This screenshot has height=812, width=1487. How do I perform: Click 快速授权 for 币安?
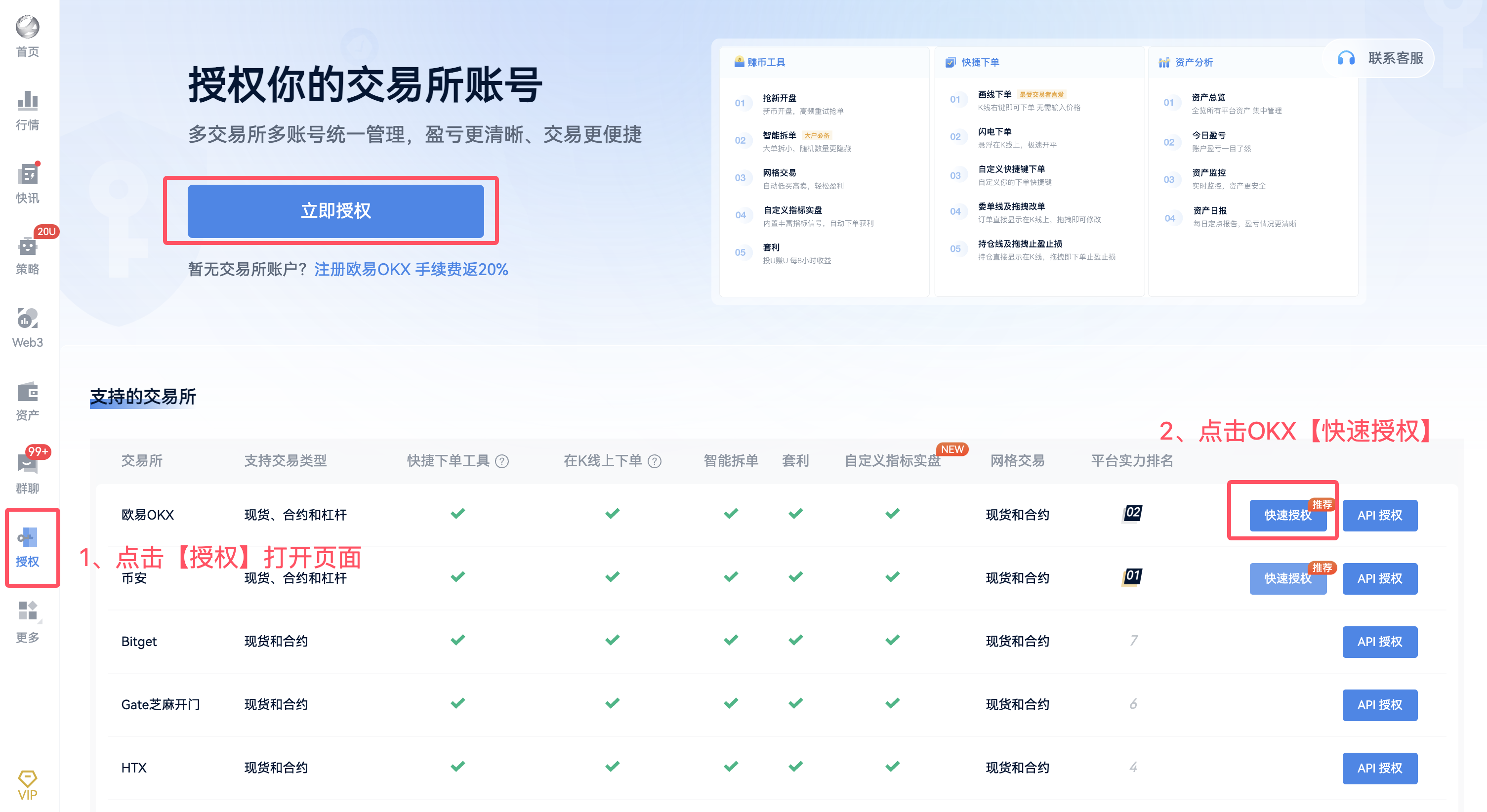coord(1288,578)
